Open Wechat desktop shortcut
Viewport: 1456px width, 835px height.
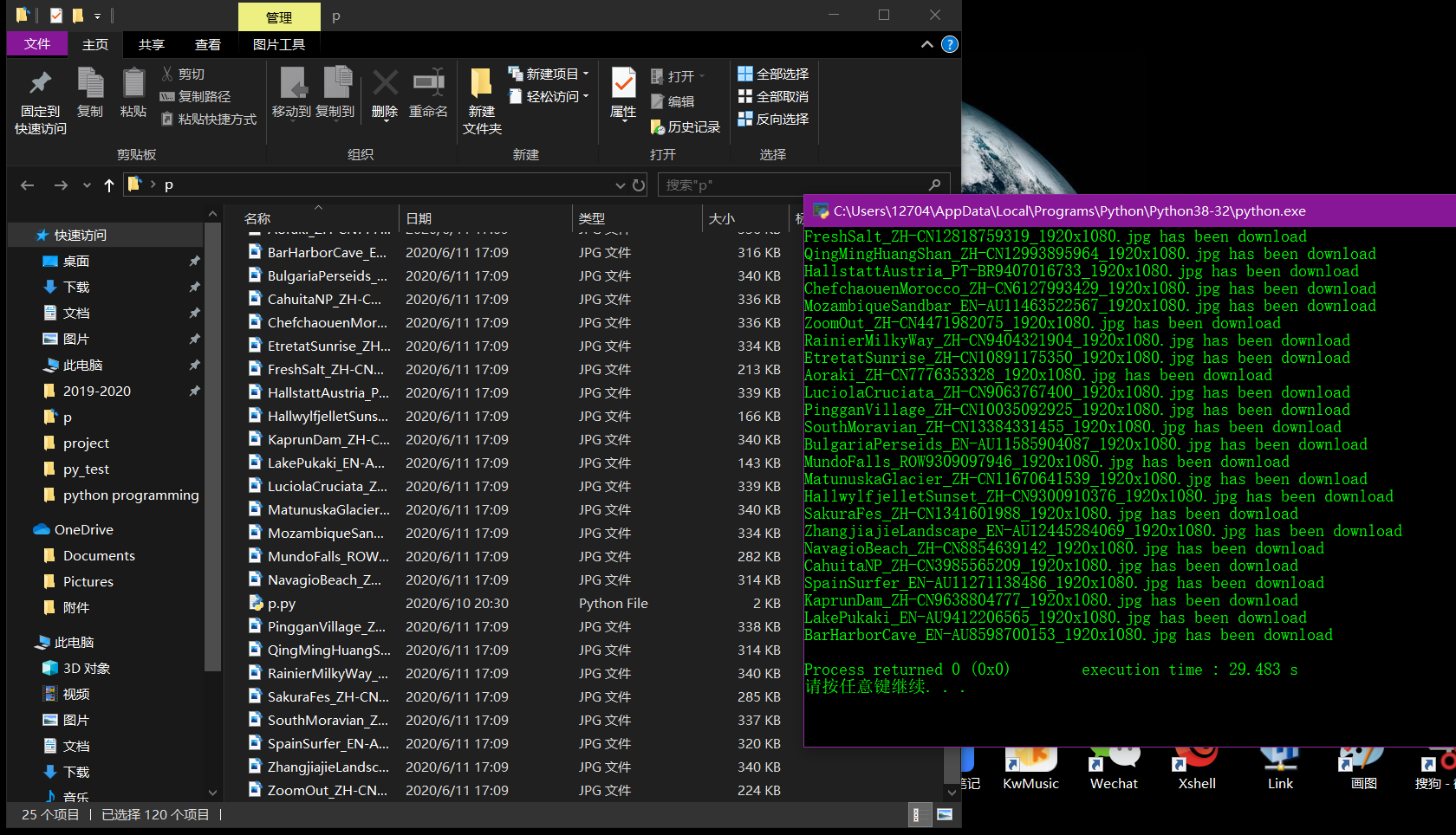(1114, 769)
